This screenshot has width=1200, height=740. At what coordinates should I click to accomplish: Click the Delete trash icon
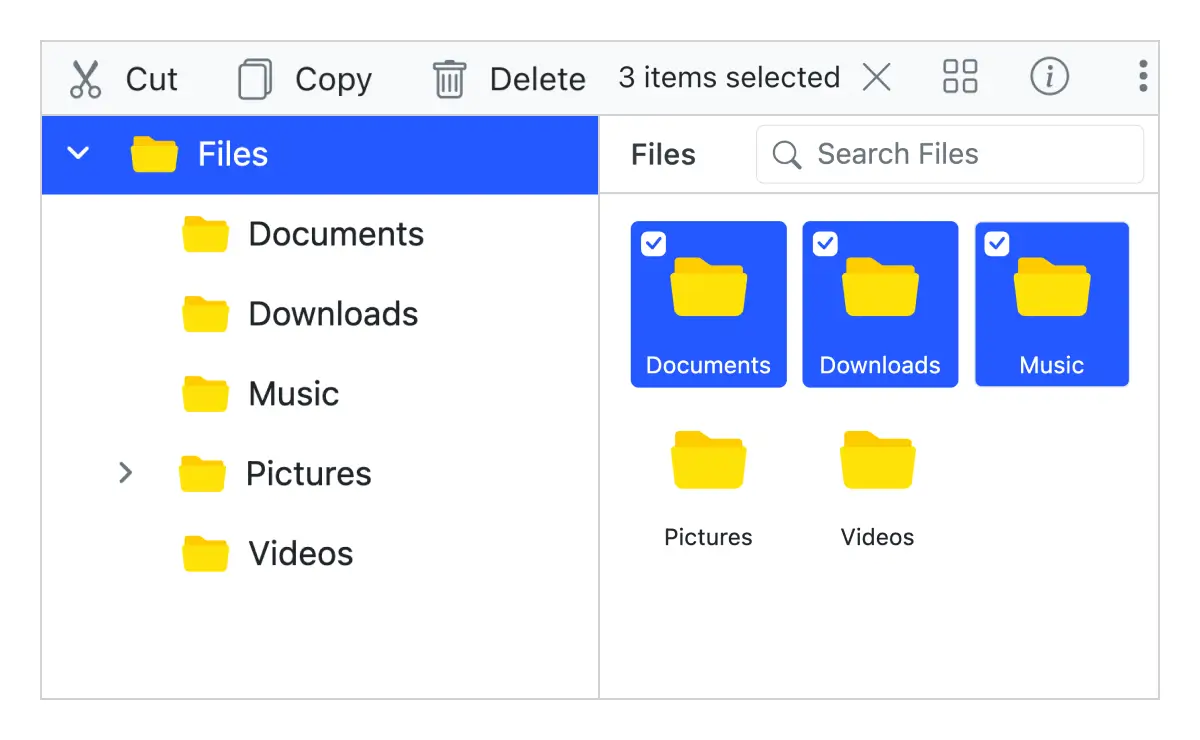click(448, 77)
